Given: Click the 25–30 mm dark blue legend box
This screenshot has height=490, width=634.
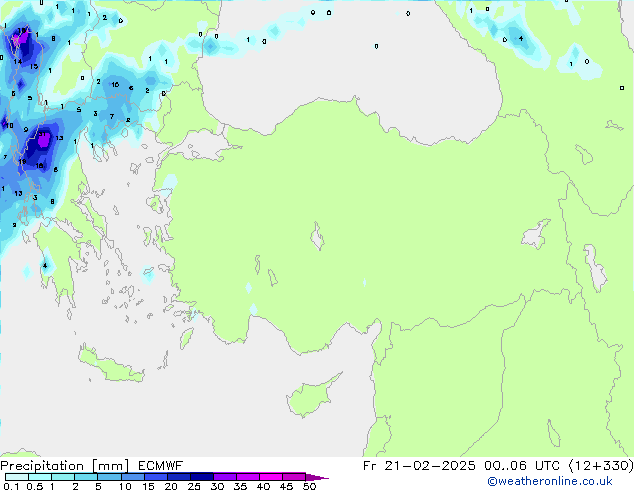Looking at the screenshot, I should point(202,477).
